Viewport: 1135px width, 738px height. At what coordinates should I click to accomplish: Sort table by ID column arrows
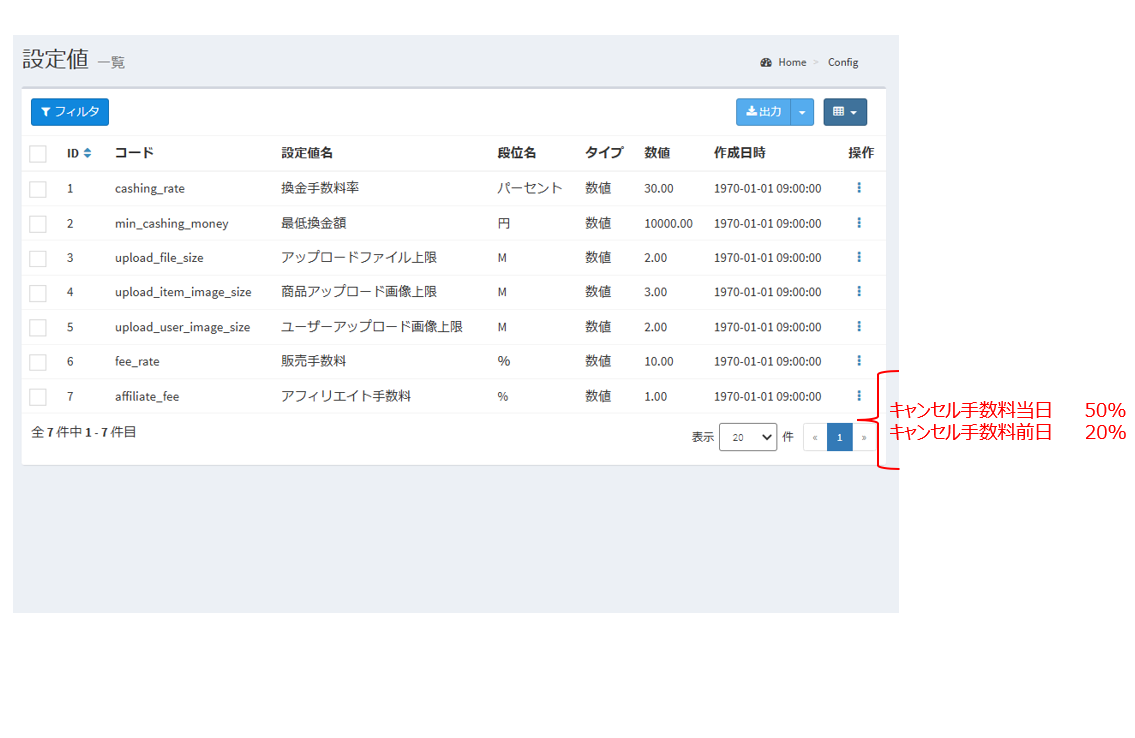[x=87, y=153]
